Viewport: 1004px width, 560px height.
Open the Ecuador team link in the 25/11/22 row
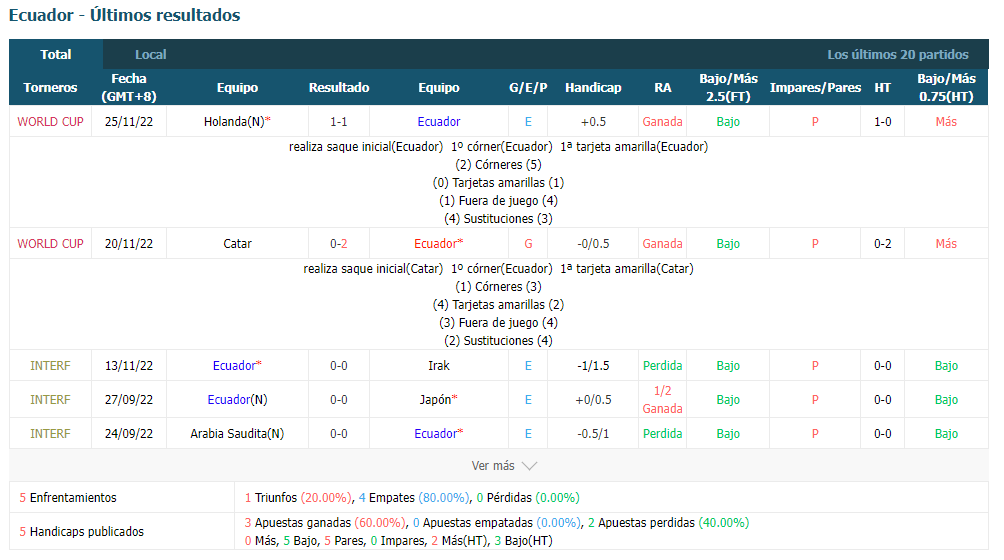[x=439, y=122]
